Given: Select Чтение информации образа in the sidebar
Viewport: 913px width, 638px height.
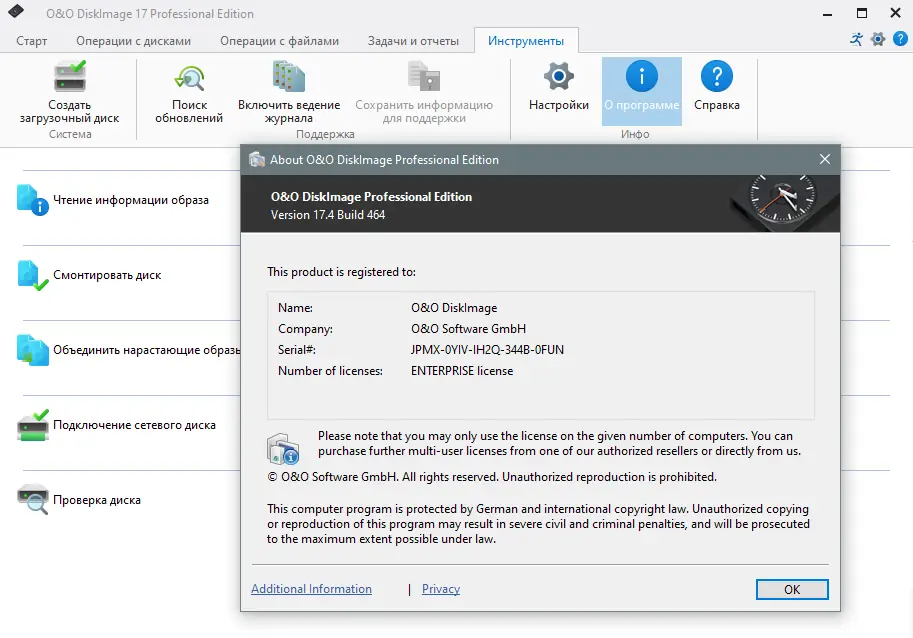Looking at the screenshot, I should click(x=130, y=200).
